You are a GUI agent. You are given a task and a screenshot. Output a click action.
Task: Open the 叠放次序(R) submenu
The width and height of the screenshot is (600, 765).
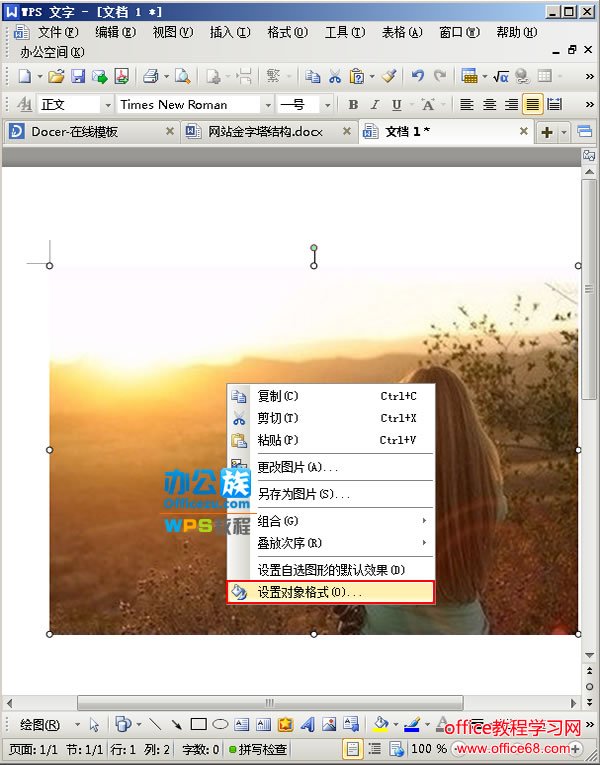coord(331,543)
